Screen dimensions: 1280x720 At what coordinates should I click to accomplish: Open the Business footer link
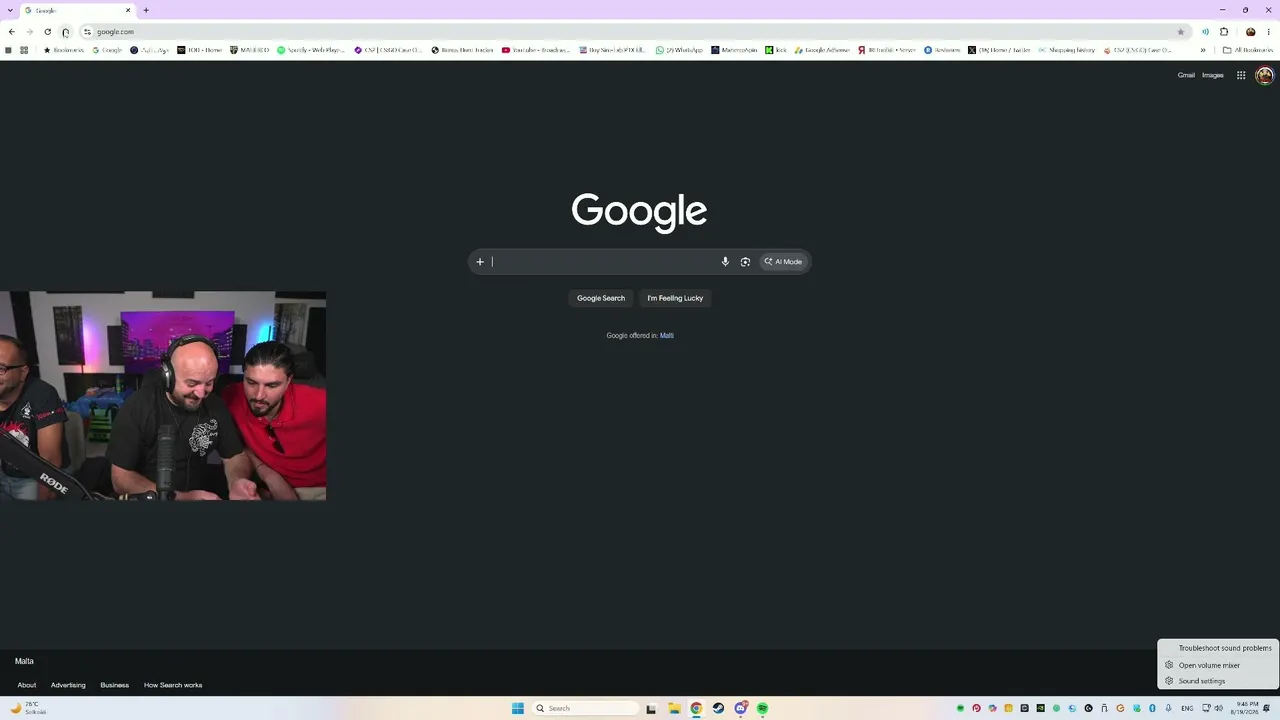click(114, 685)
